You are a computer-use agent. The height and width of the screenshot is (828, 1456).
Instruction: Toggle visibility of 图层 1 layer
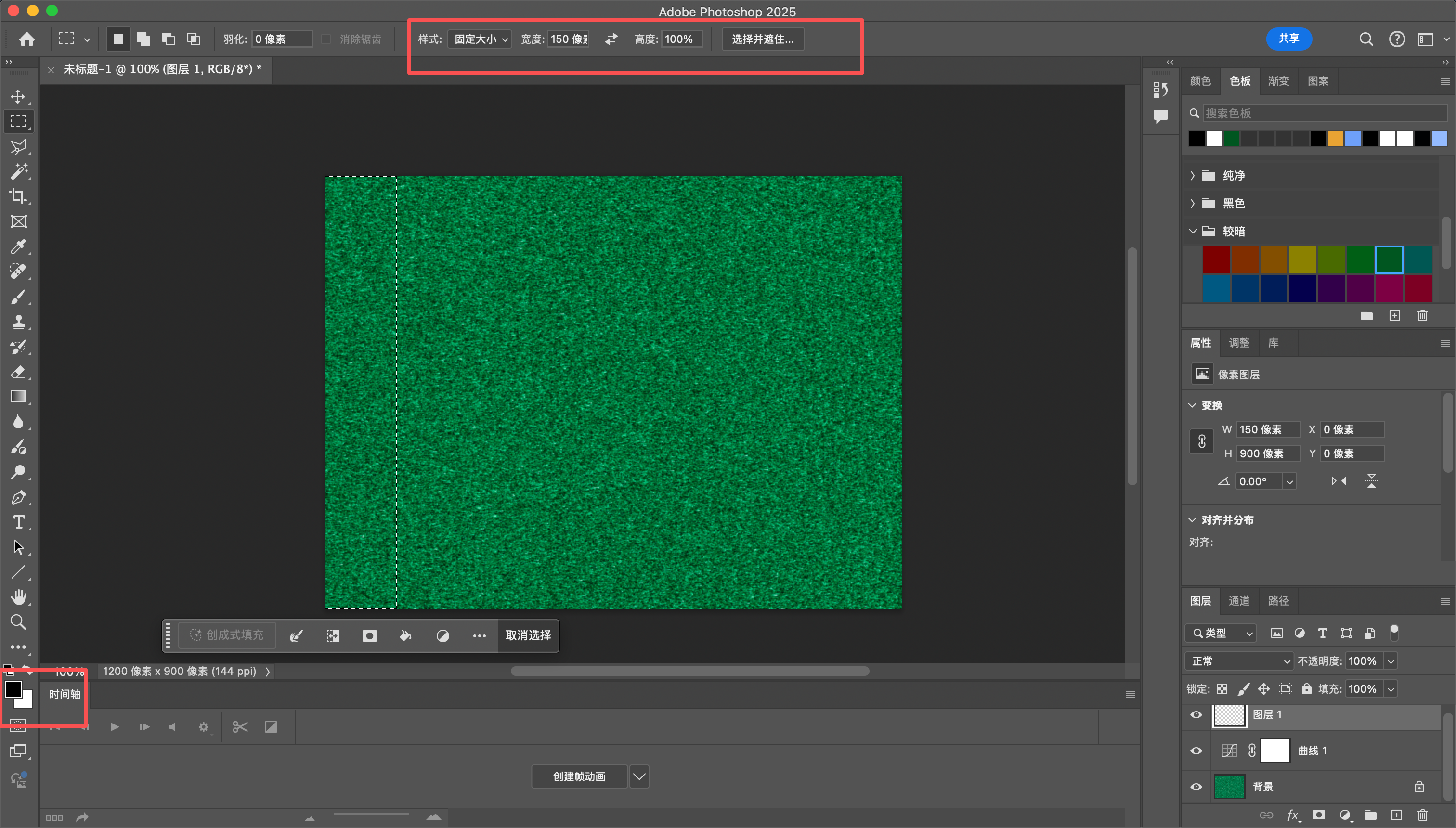click(1196, 715)
